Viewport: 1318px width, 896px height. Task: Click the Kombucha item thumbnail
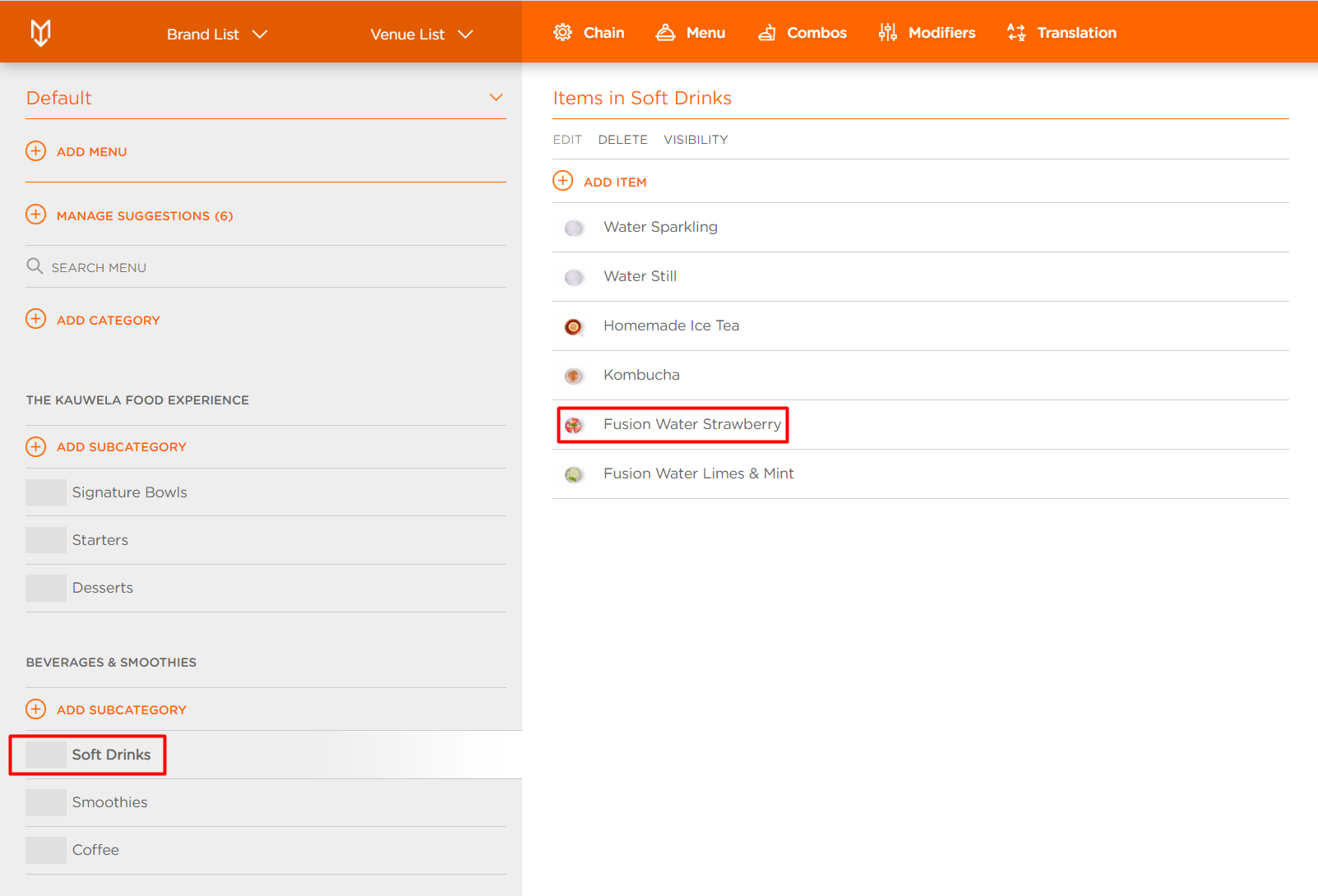[574, 376]
